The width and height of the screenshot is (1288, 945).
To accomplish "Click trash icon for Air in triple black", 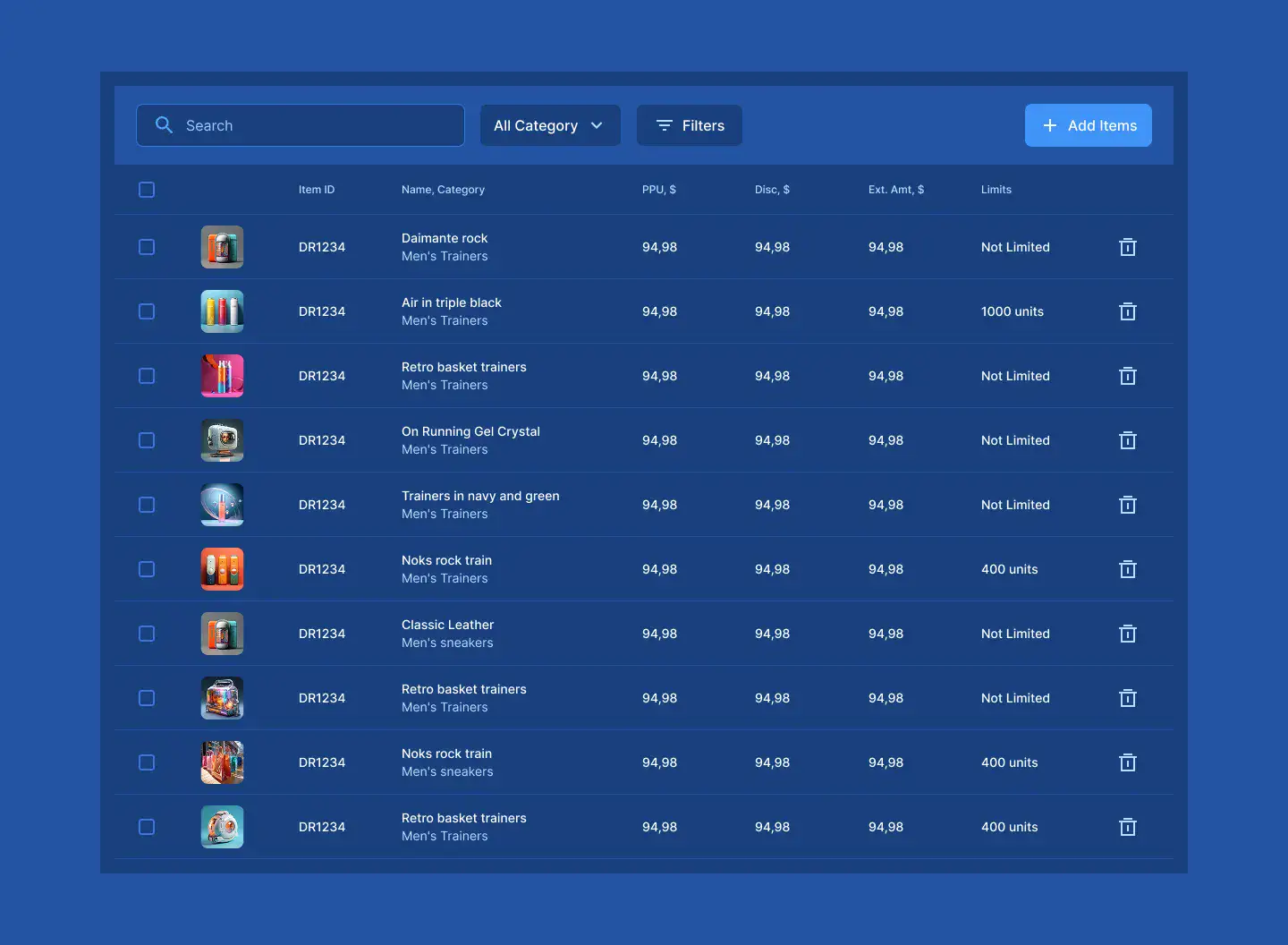I will pos(1128,311).
